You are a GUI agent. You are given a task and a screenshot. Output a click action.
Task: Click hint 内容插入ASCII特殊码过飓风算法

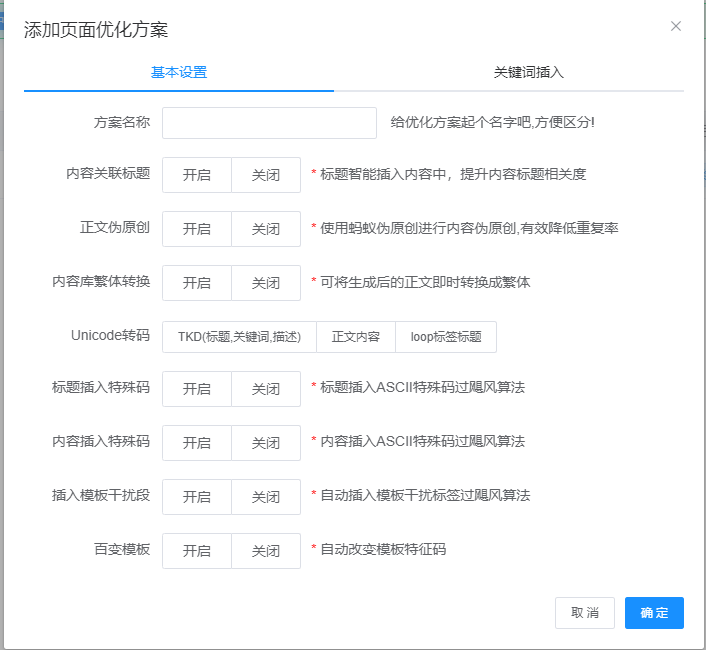pos(422,441)
